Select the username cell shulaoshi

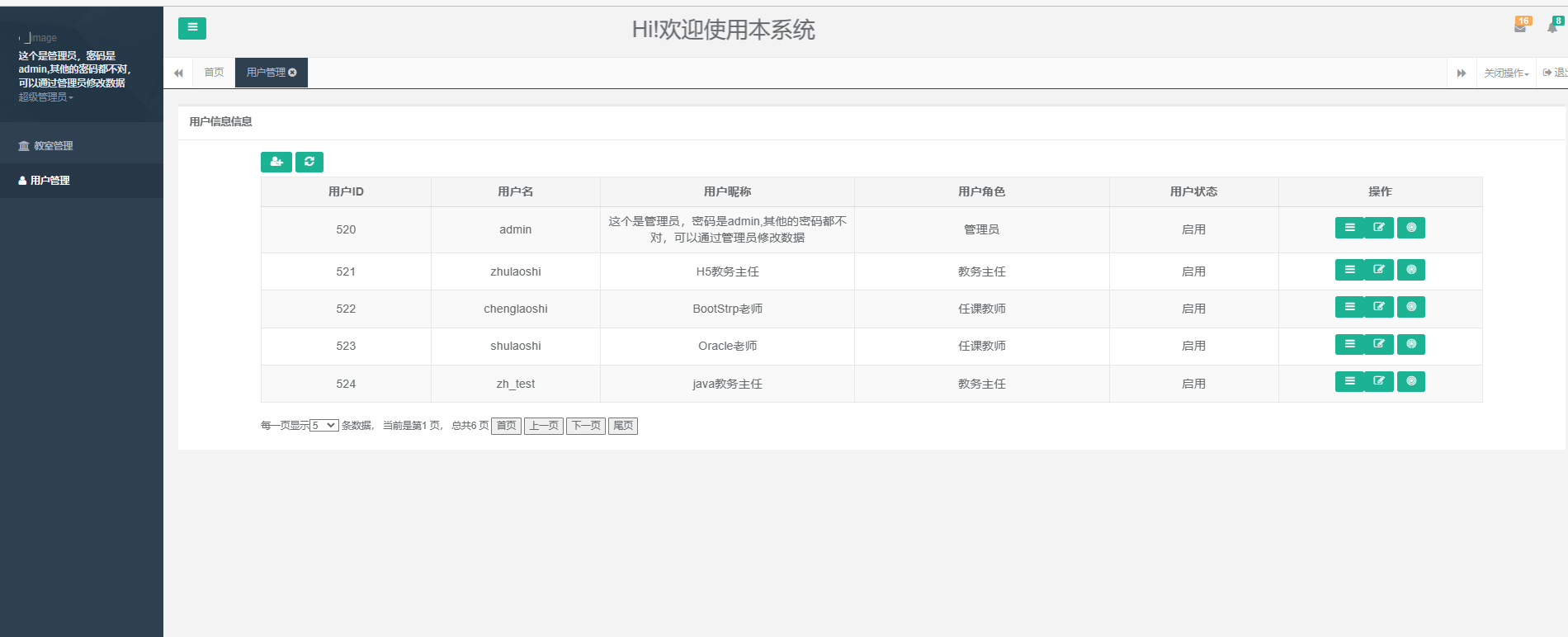[x=516, y=346]
